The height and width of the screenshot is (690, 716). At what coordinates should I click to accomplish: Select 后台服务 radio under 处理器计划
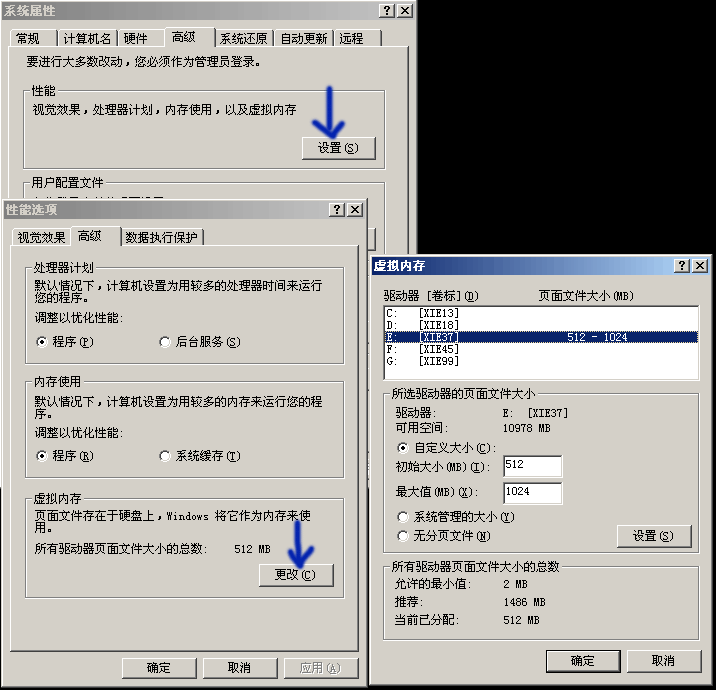[165, 342]
